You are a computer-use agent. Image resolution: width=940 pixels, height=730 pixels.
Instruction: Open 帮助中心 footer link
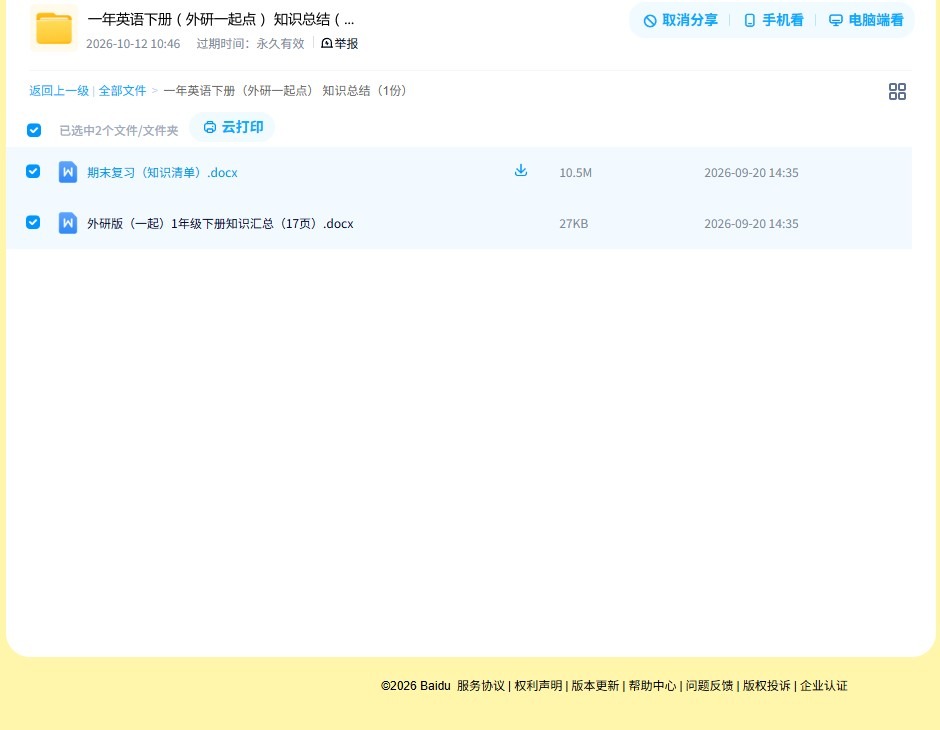coord(652,686)
